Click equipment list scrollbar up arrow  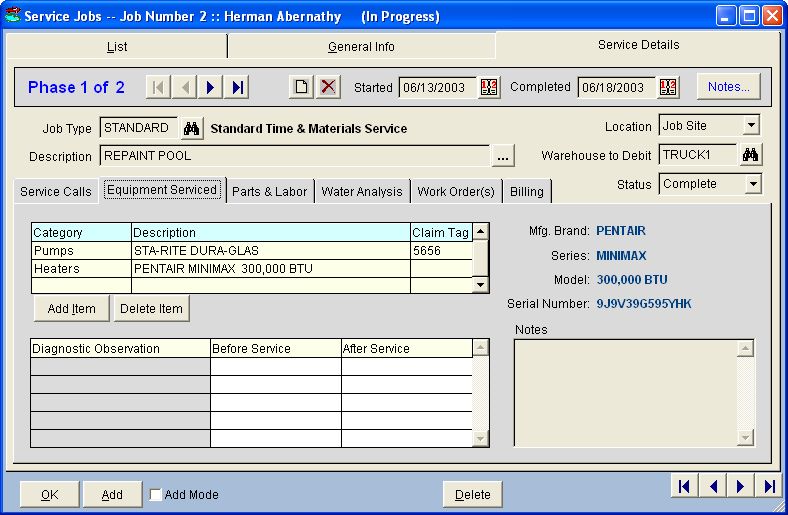pyautogui.click(x=480, y=232)
